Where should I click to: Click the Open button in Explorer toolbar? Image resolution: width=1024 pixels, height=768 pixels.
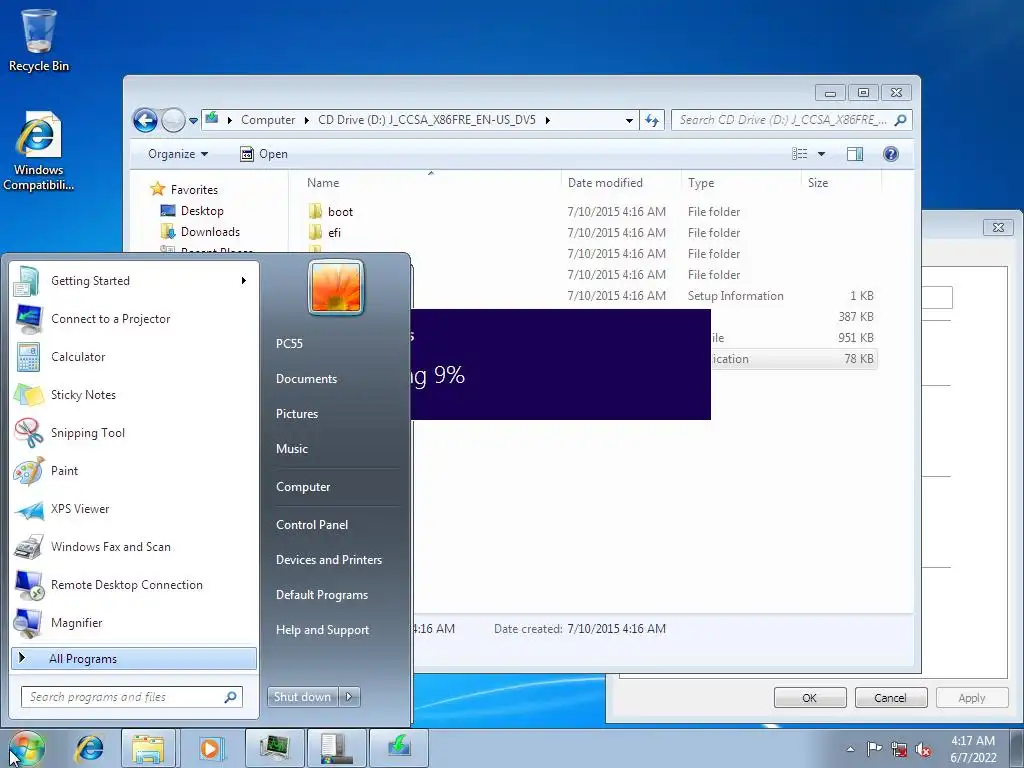click(264, 154)
